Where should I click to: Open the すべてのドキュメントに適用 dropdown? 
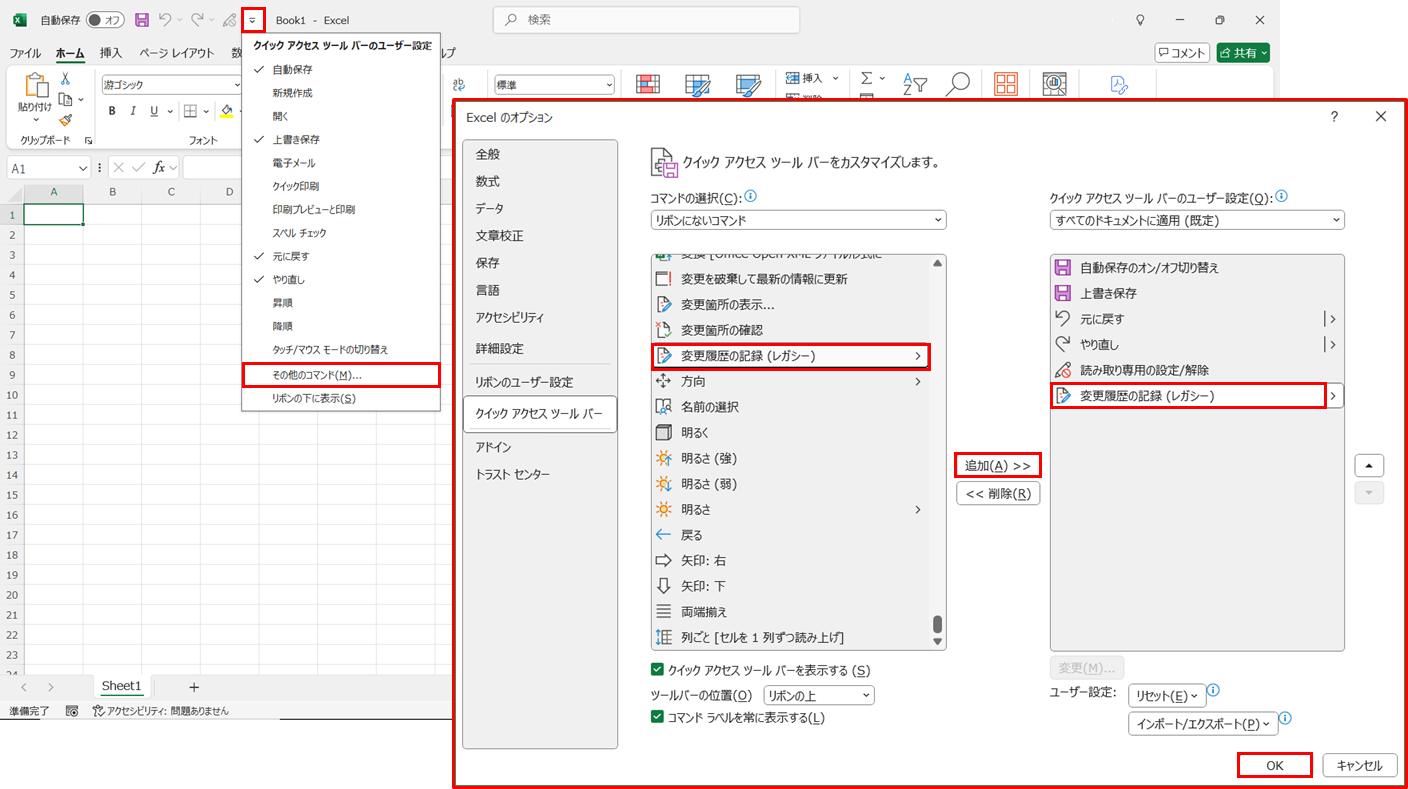[x=1197, y=220]
